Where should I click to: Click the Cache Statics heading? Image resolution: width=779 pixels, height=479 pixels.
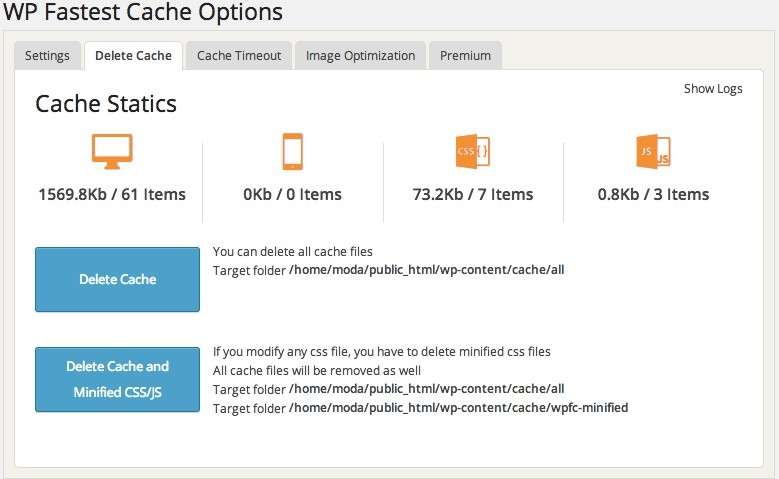pos(106,104)
